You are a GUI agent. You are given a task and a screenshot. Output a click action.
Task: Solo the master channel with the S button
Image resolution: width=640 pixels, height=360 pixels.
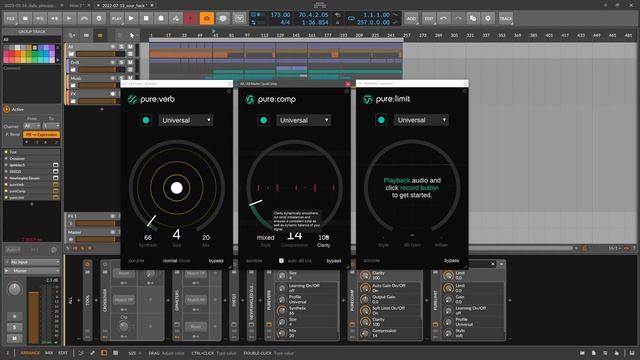click(15, 327)
